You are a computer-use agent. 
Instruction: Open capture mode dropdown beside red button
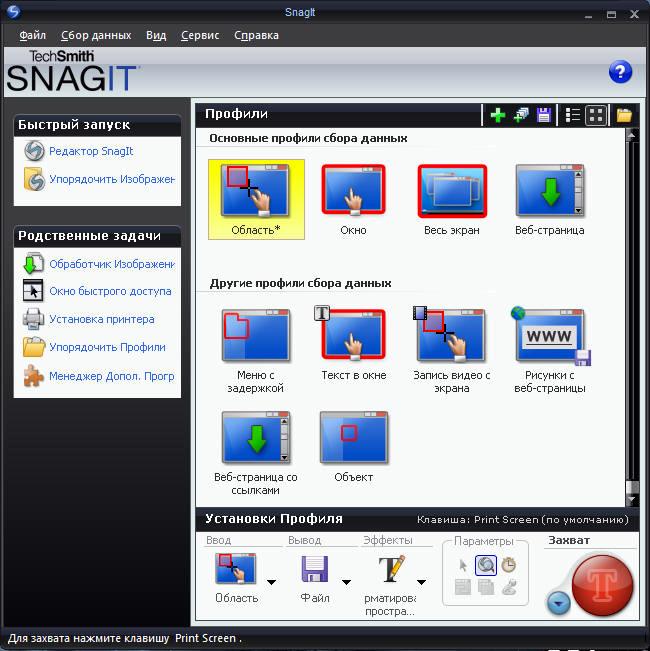click(558, 603)
